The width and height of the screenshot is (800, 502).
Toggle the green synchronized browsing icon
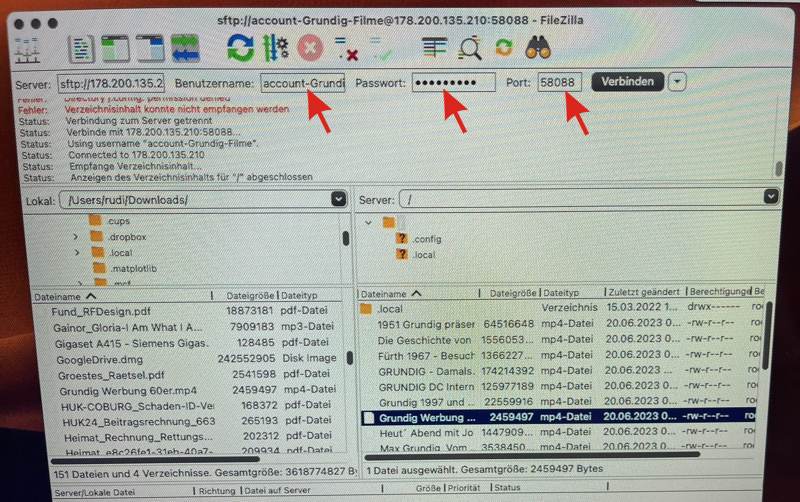point(504,47)
